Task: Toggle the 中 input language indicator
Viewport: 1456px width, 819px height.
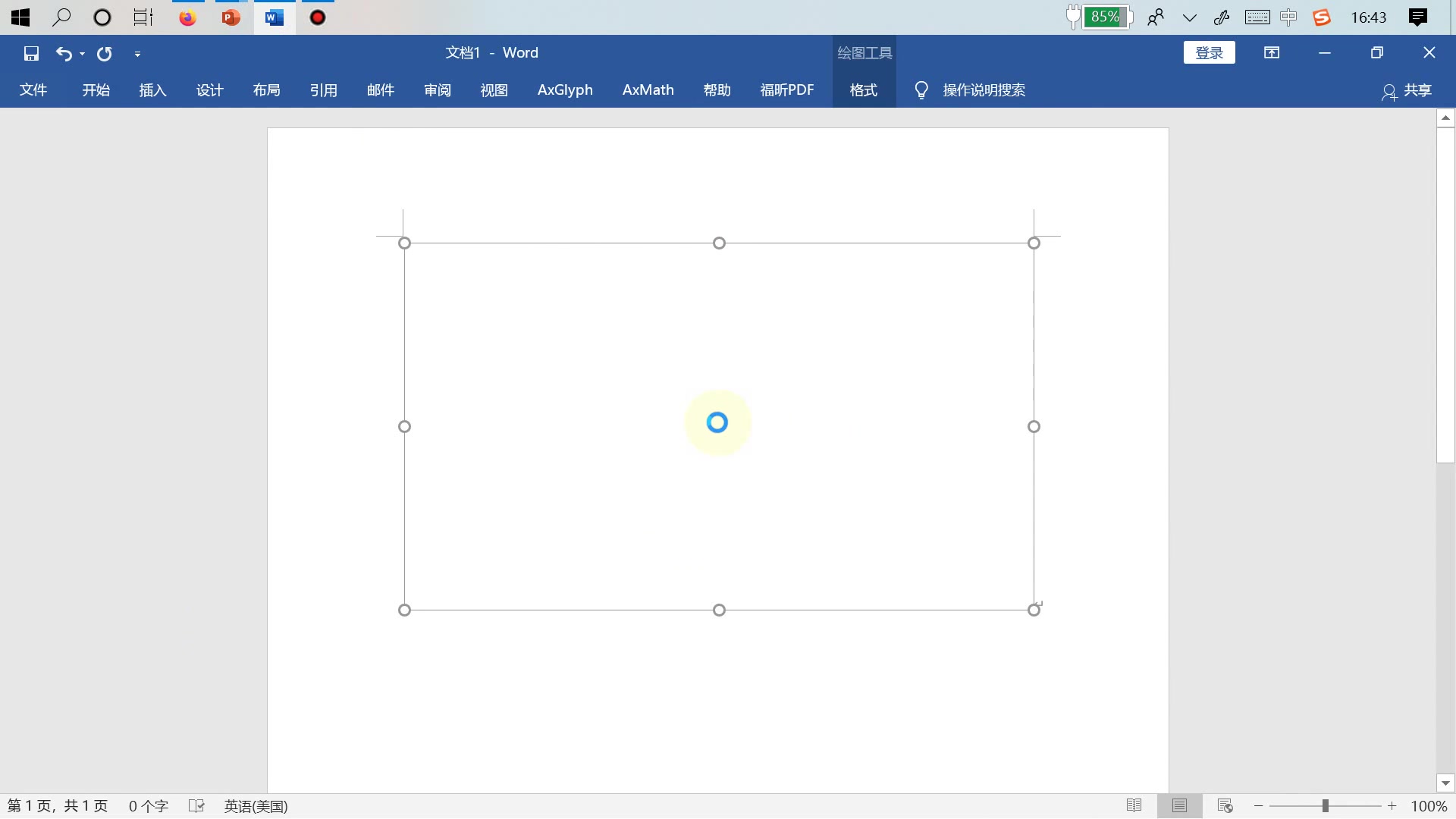Action: (x=1288, y=17)
